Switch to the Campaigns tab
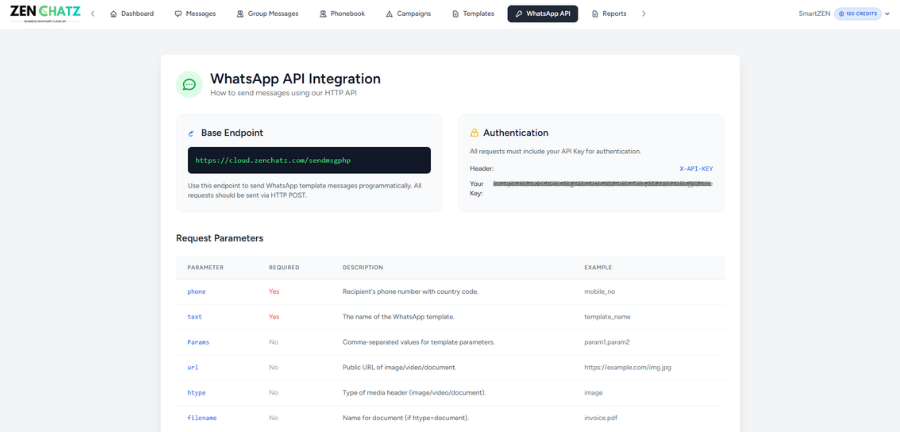The height and width of the screenshot is (432, 900). point(408,14)
